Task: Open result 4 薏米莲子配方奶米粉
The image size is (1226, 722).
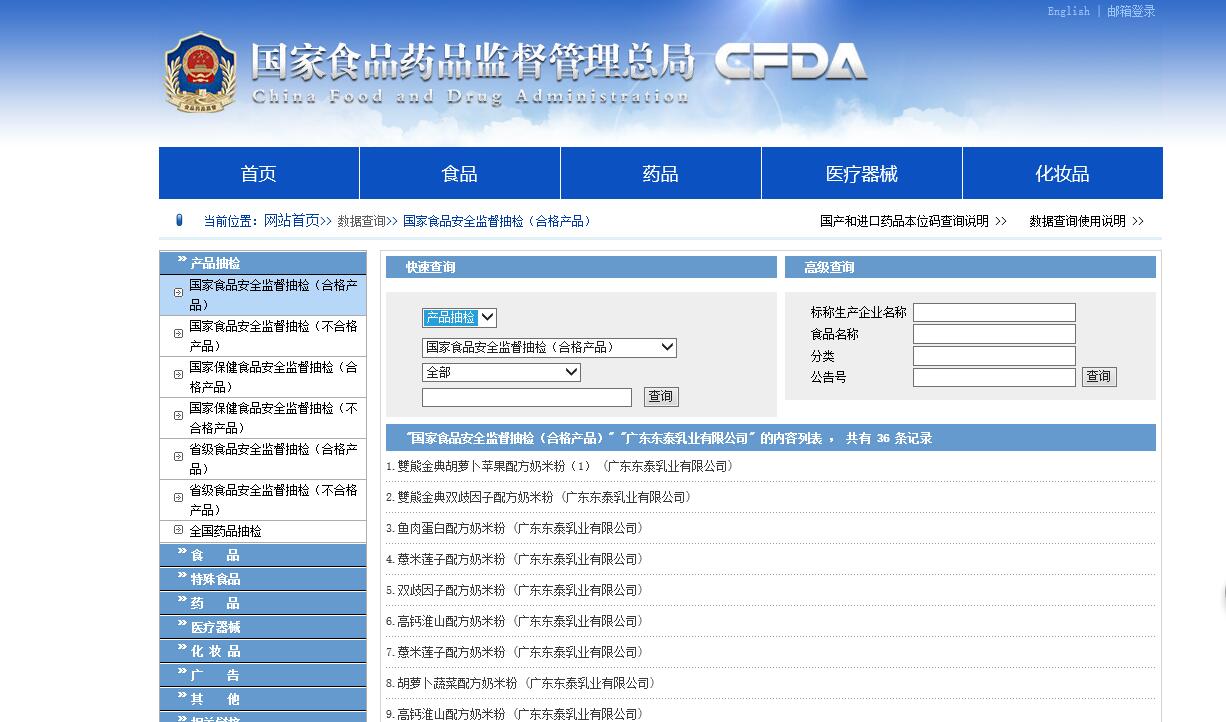Action: pyautogui.click(x=515, y=559)
